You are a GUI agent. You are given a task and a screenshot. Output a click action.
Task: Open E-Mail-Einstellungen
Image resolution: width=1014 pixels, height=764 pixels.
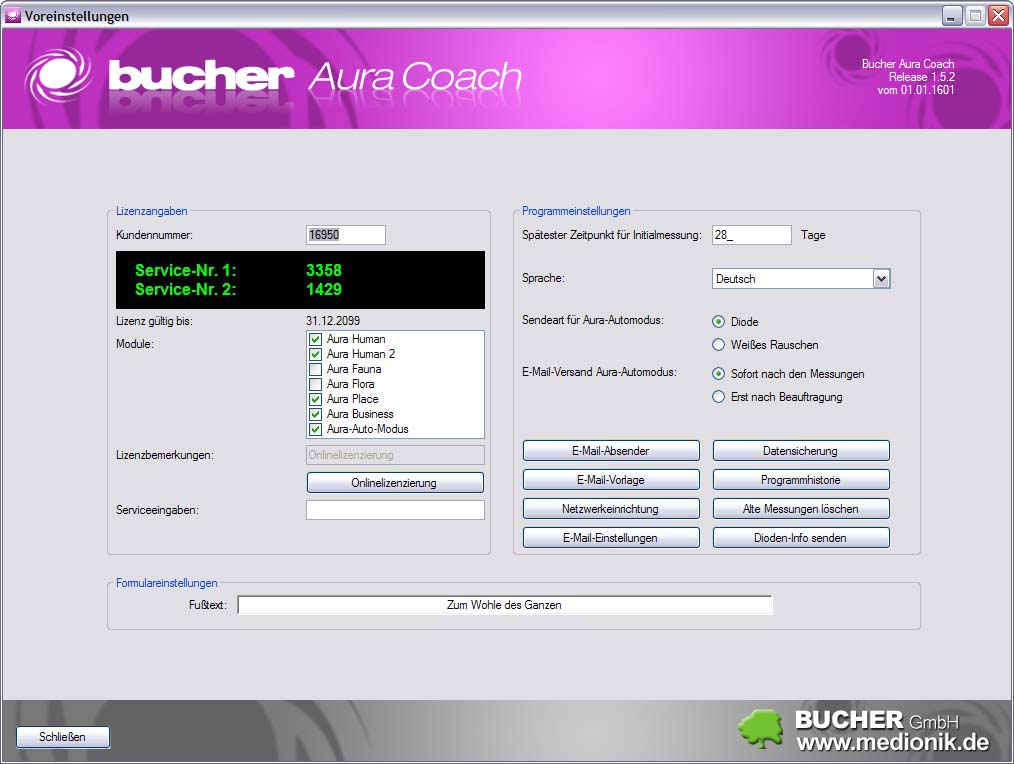click(x=611, y=538)
